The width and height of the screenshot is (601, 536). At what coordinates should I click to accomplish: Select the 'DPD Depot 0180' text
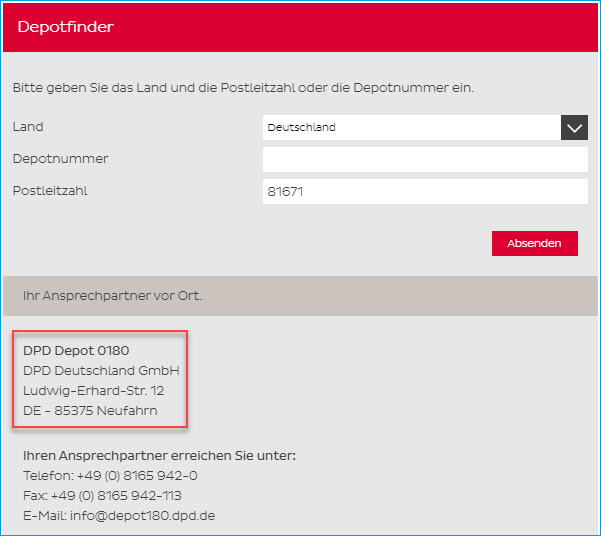pyautogui.click(x=76, y=350)
